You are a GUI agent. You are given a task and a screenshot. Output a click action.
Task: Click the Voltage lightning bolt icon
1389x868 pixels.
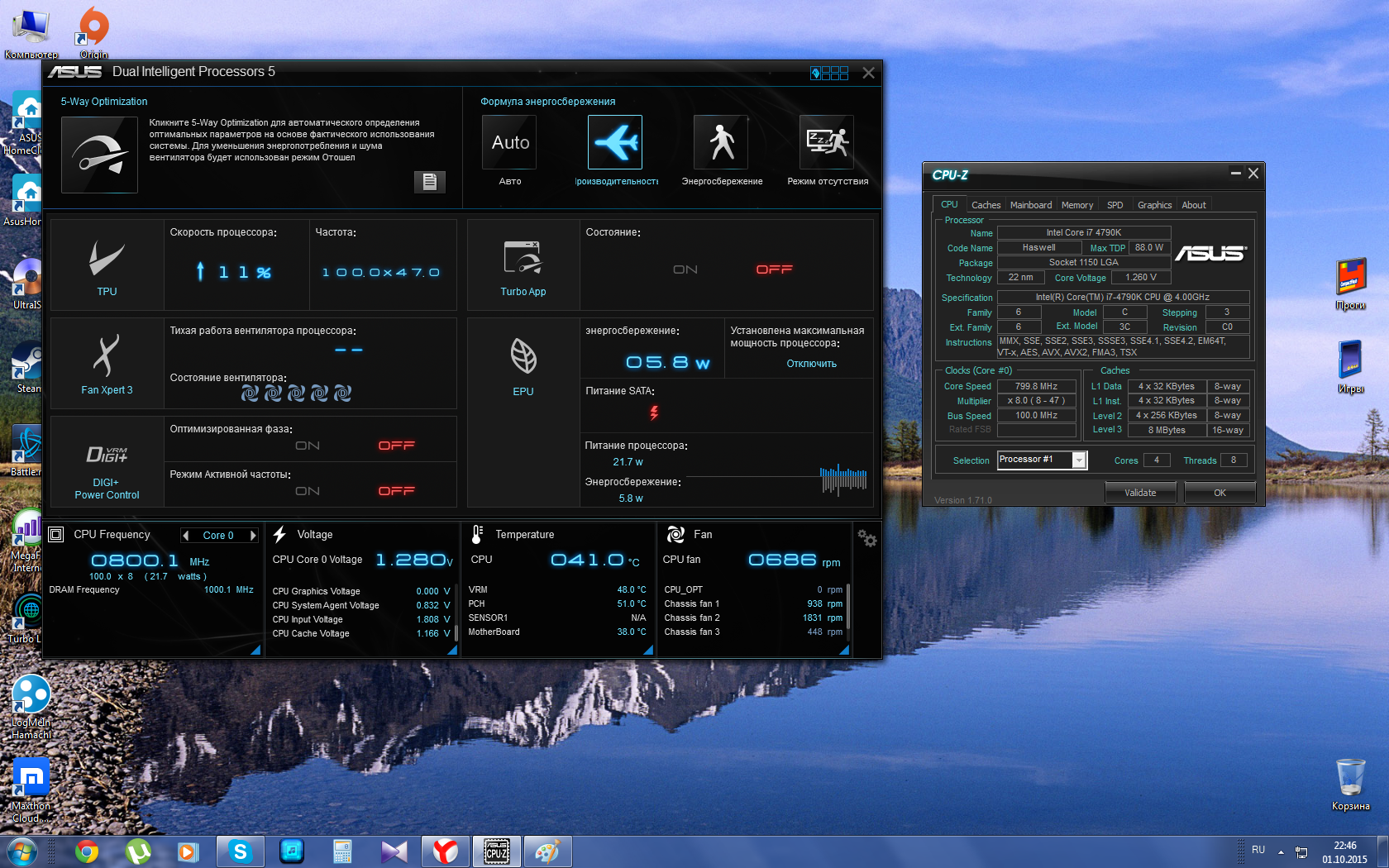pyautogui.click(x=279, y=535)
